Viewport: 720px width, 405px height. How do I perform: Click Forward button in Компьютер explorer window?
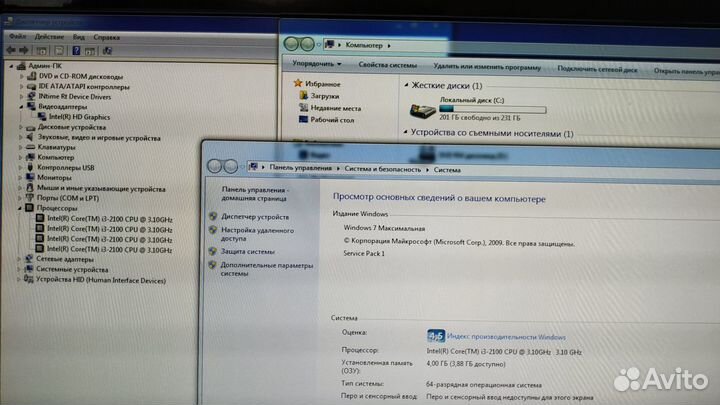307,44
